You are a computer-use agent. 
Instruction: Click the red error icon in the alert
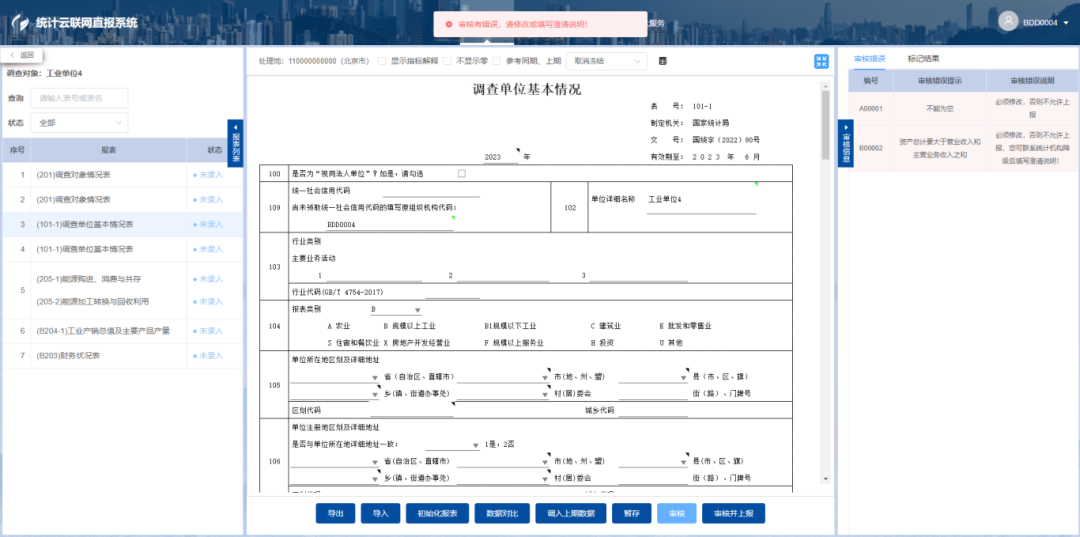448,23
